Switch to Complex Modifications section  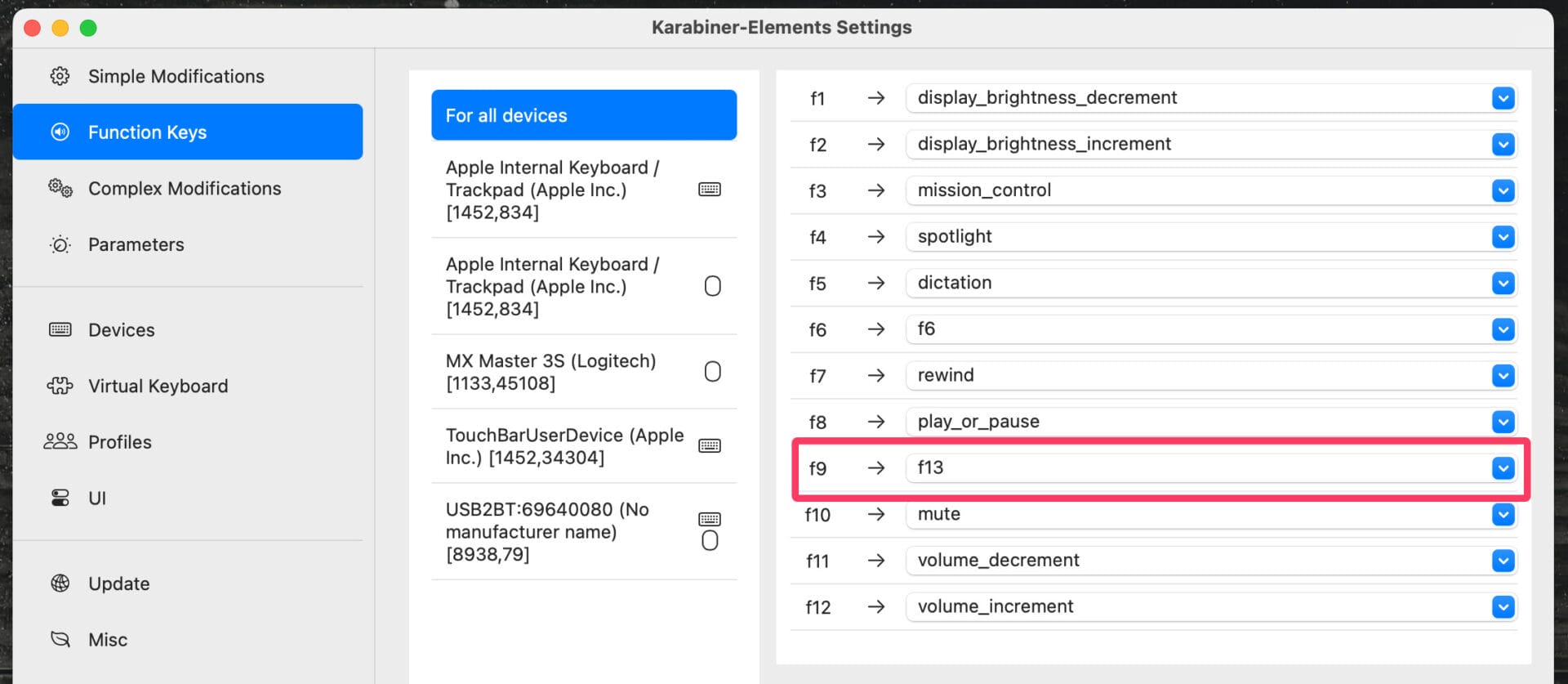185,188
